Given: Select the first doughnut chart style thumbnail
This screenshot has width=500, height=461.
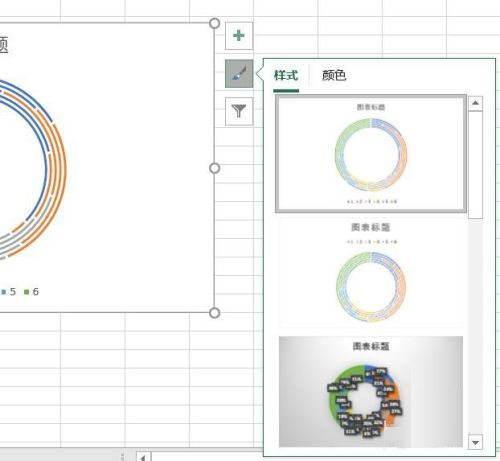Looking at the screenshot, I should [371, 154].
